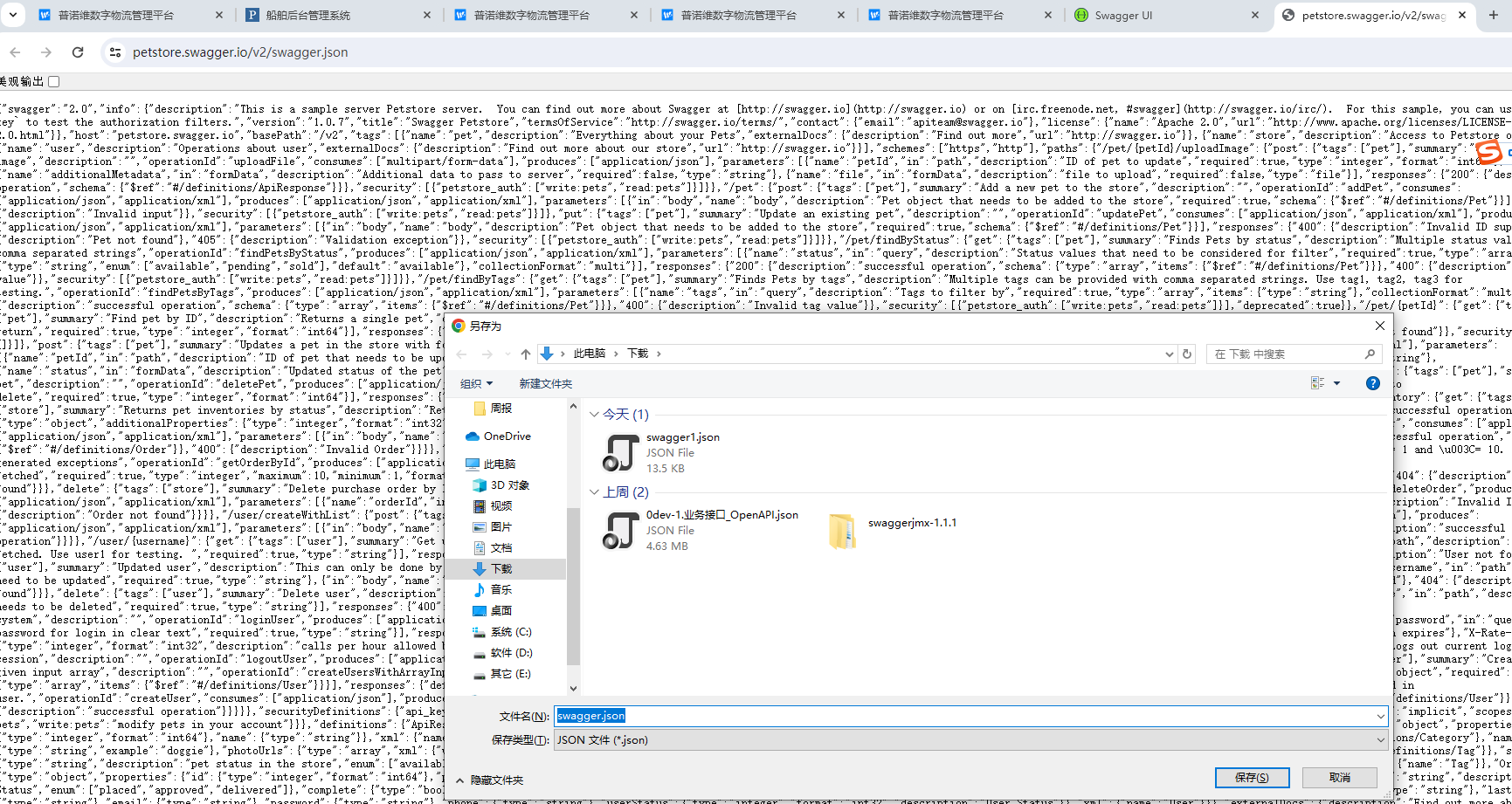
Task: Switch to the 船舶后台管理系统 tab
Action: pyautogui.click(x=307, y=15)
